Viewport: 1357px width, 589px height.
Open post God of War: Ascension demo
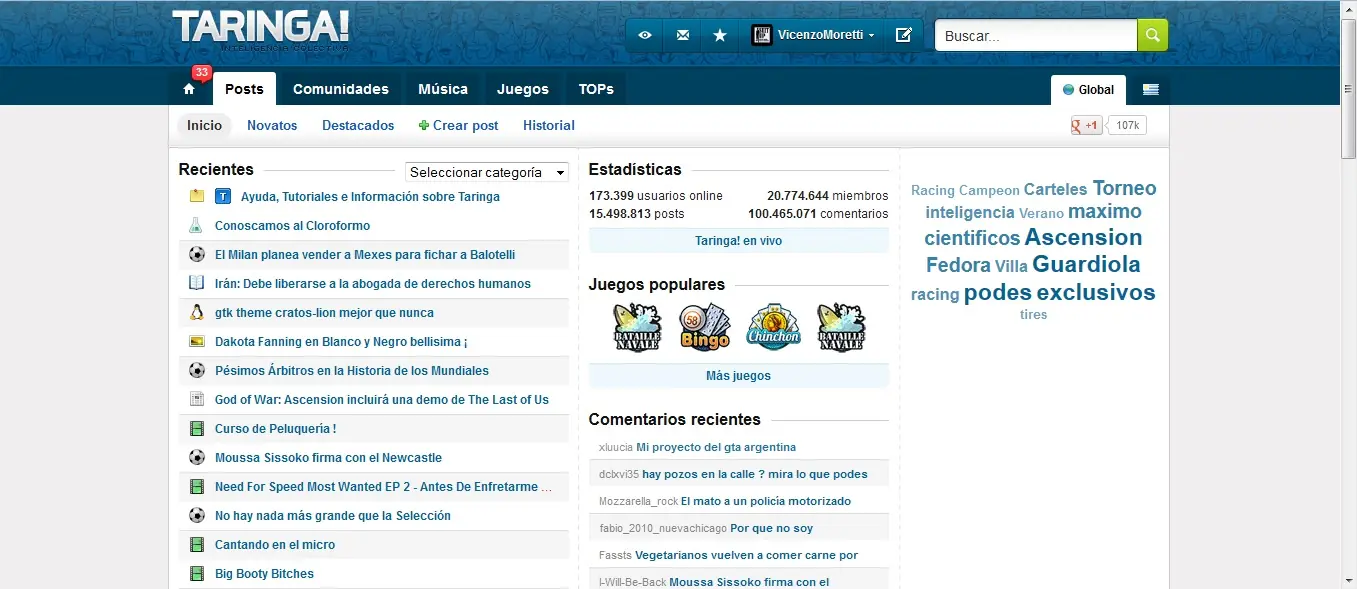[382, 399]
